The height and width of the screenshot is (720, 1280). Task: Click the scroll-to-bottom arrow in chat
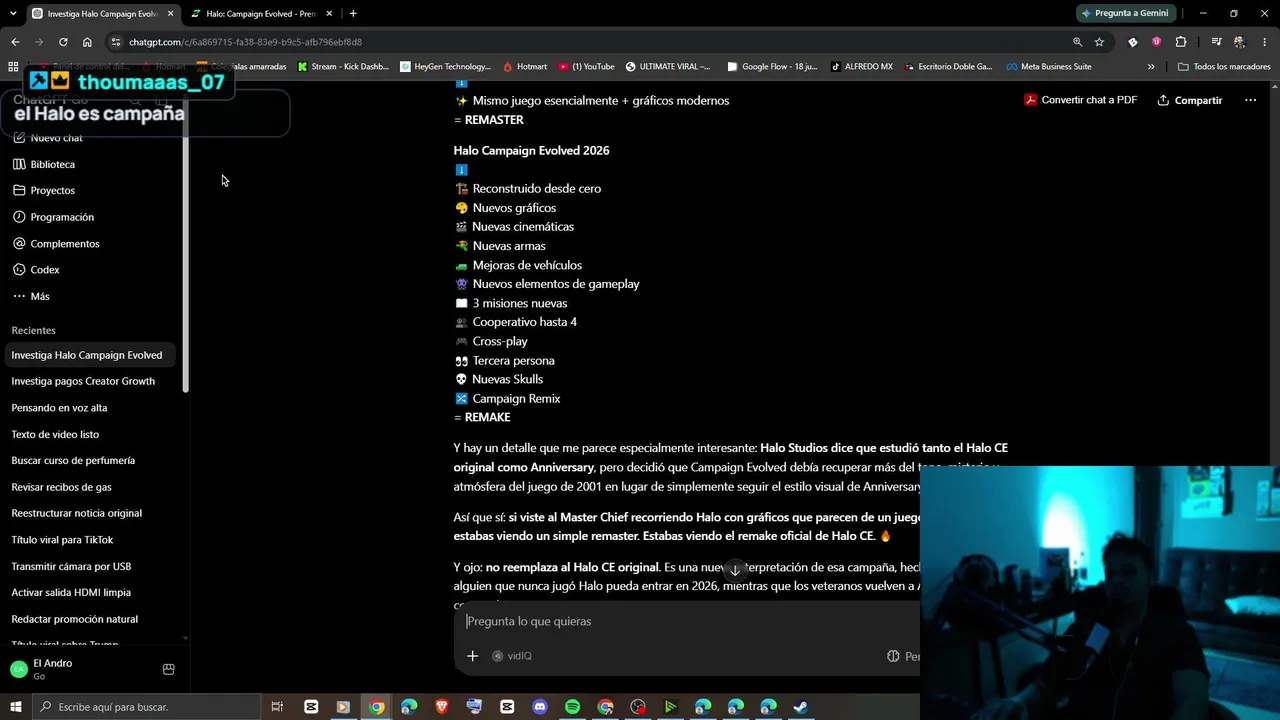click(x=735, y=570)
